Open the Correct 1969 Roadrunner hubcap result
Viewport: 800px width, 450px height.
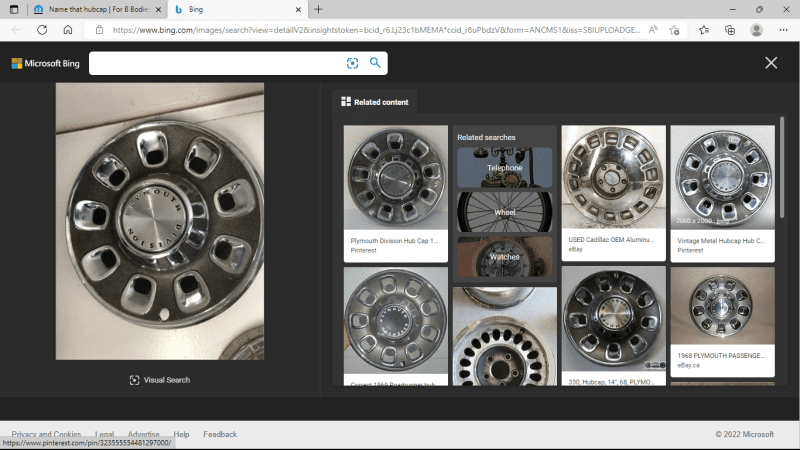click(x=396, y=327)
